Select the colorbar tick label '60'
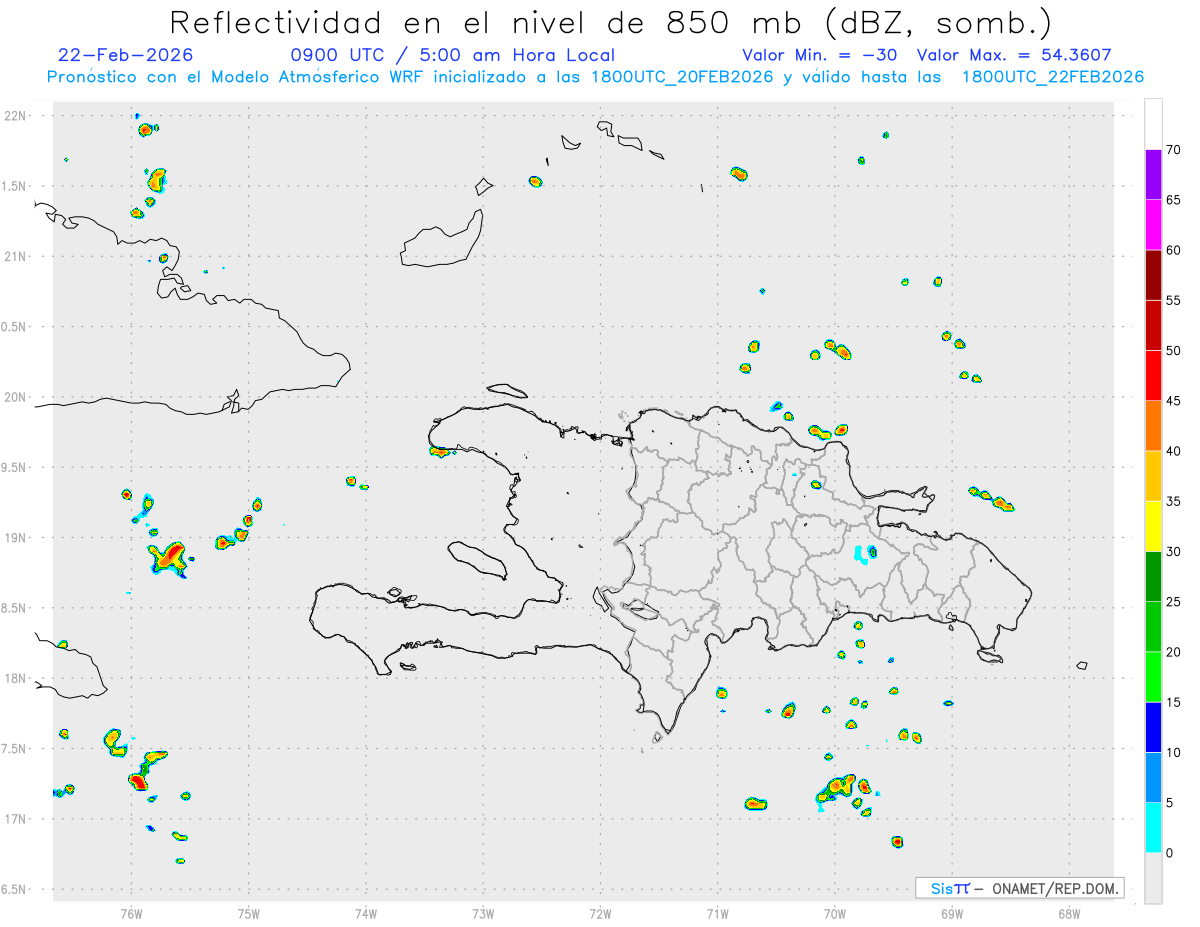The height and width of the screenshot is (927, 1200). click(1173, 250)
